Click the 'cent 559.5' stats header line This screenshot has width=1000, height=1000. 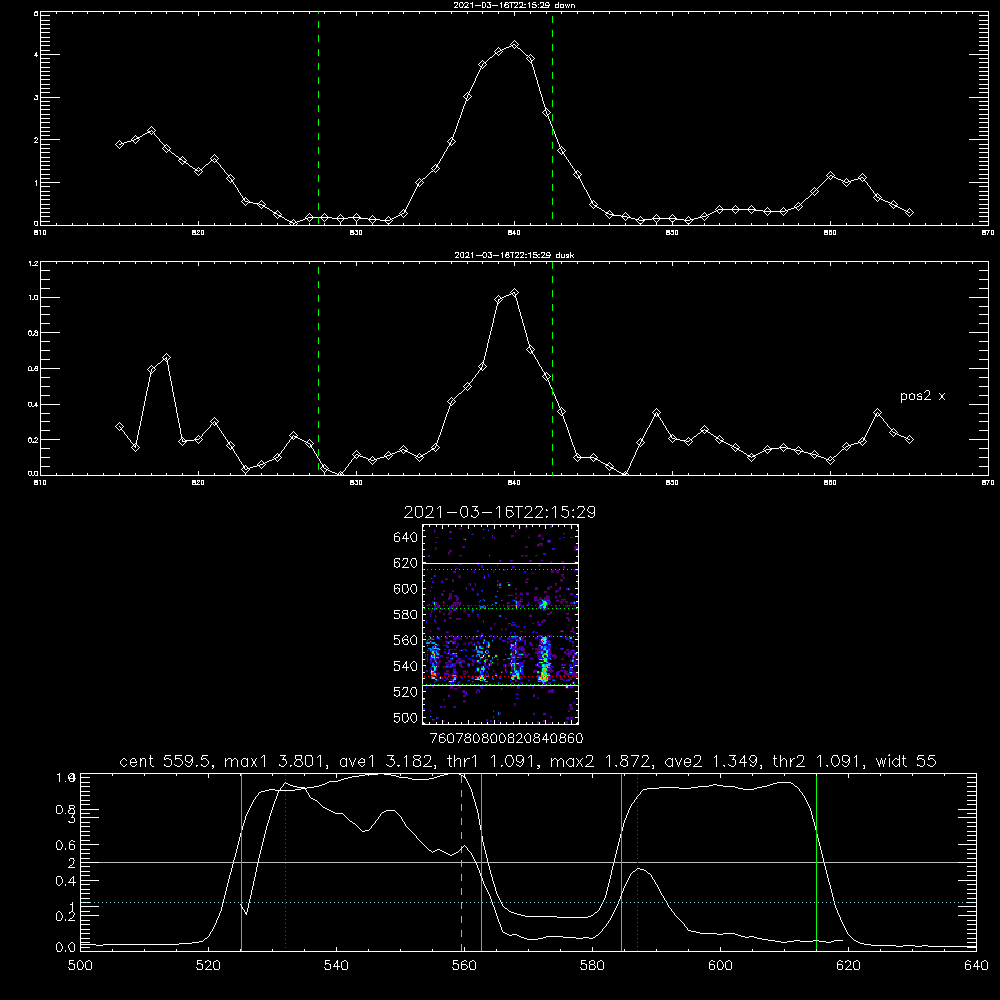pos(527,761)
